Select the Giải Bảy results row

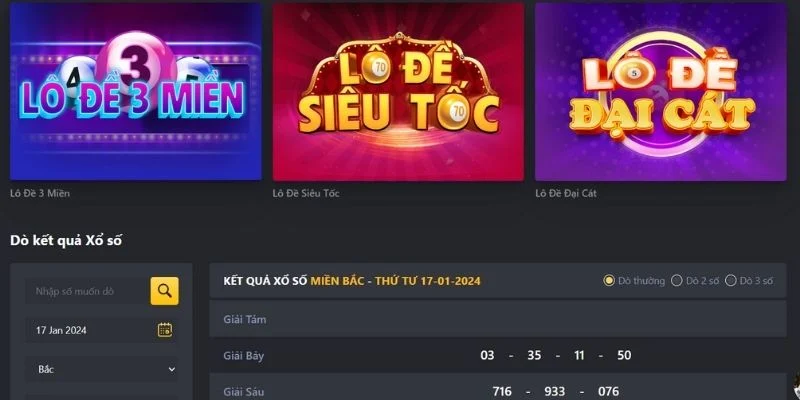tap(498, 355)
